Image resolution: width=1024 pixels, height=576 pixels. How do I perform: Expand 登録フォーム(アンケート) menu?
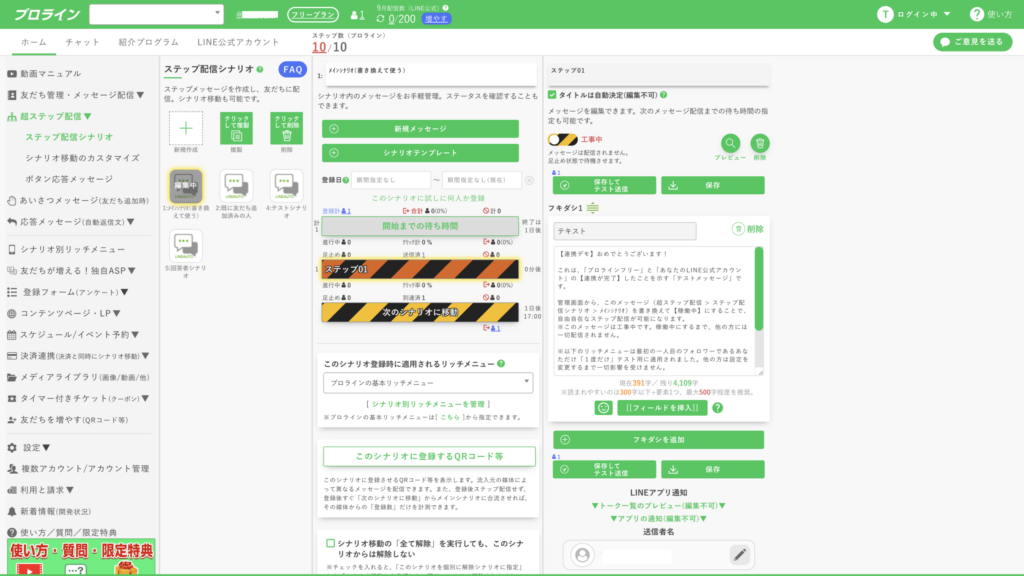coord(68,292)
